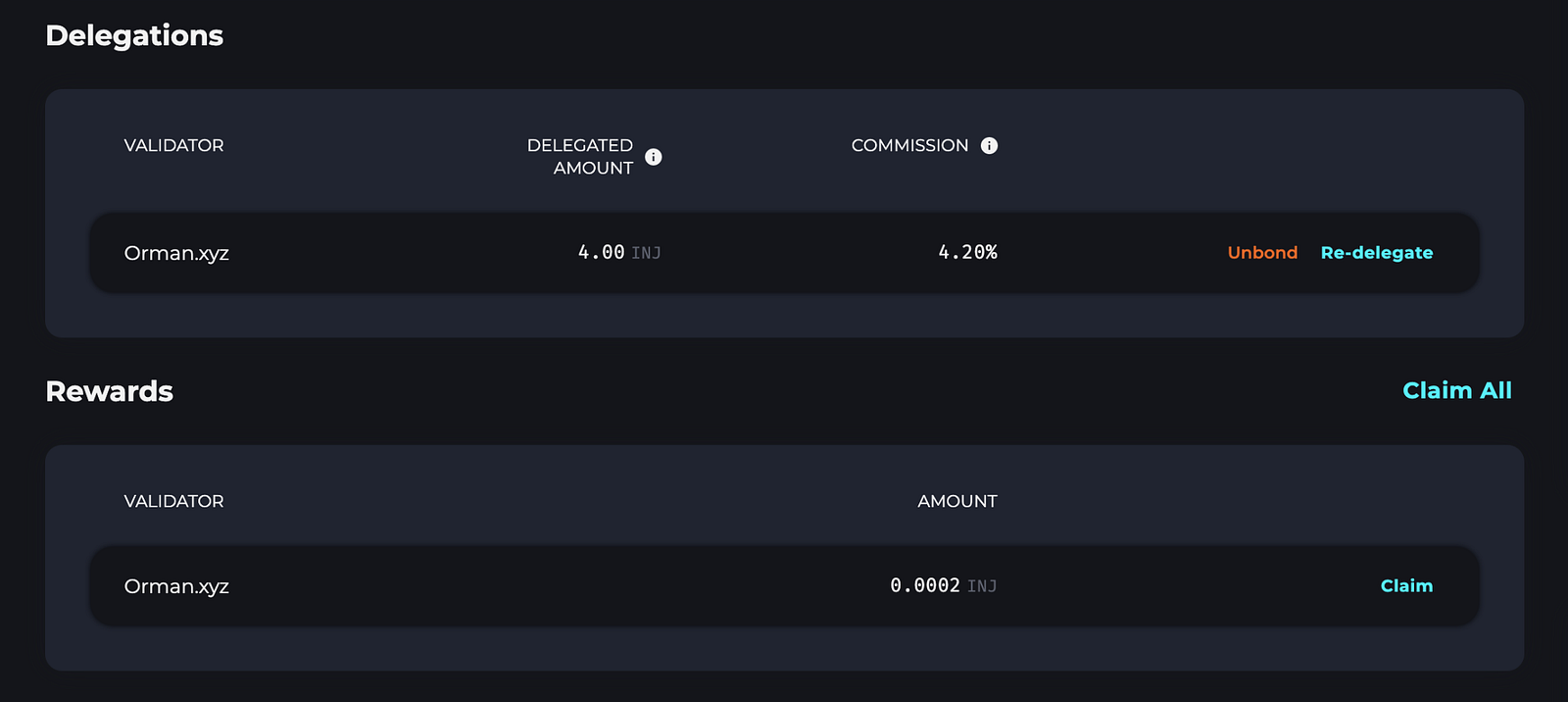This screenshot has height=702, width=1568.
Task: Click the 0.0002 reward amount value
Action: [924, 586]
